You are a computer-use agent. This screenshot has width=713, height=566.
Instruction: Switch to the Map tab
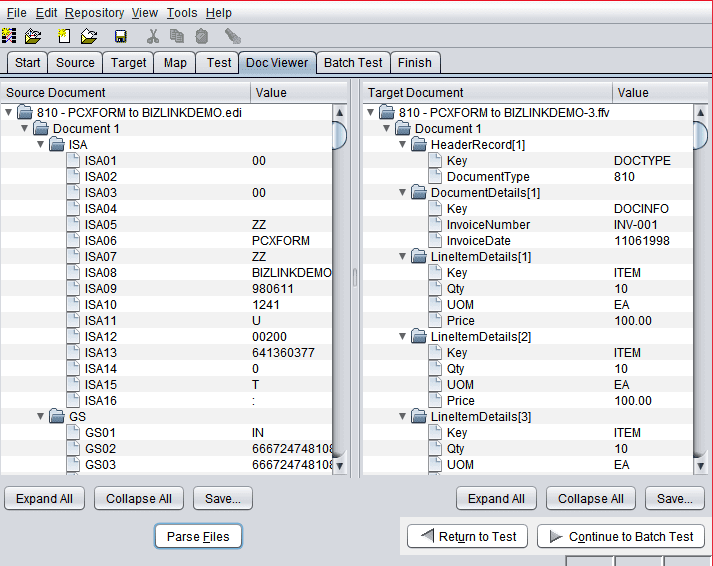[x=175, y=62]
